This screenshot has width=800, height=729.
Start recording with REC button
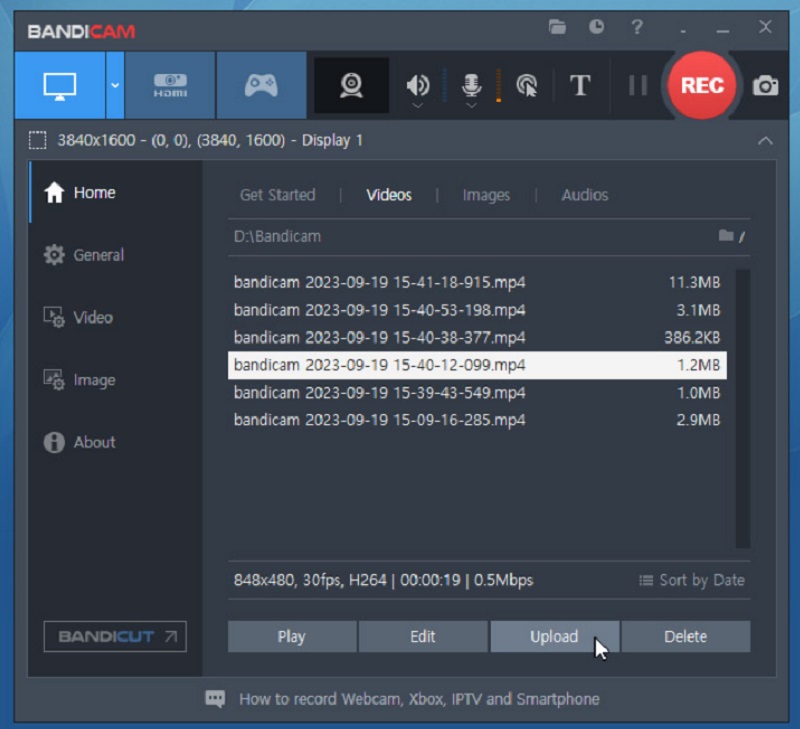click(702, 85)
